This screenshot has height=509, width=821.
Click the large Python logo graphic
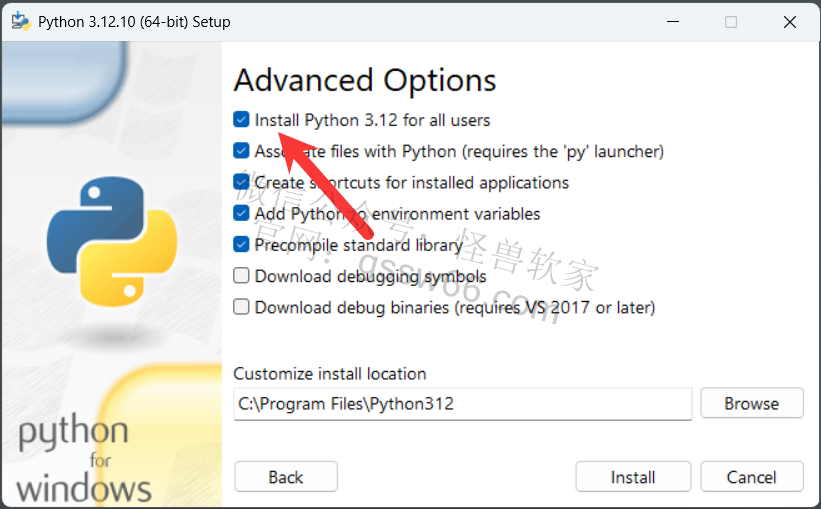pos(112,241)
